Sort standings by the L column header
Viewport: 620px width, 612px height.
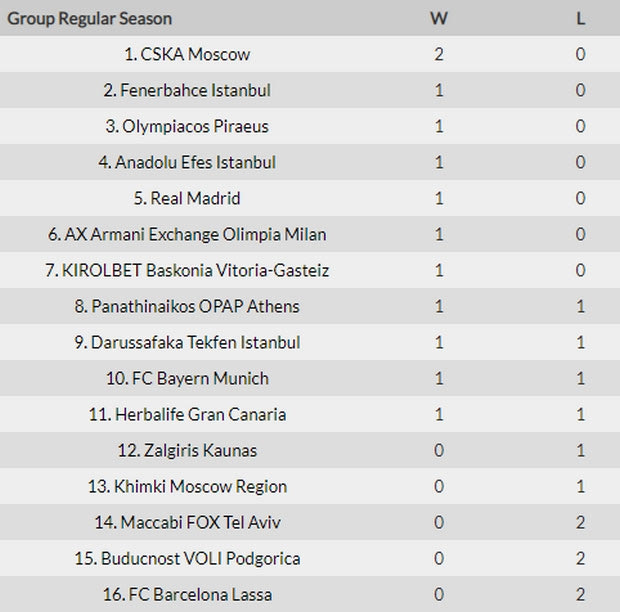[x=580, y=19]
